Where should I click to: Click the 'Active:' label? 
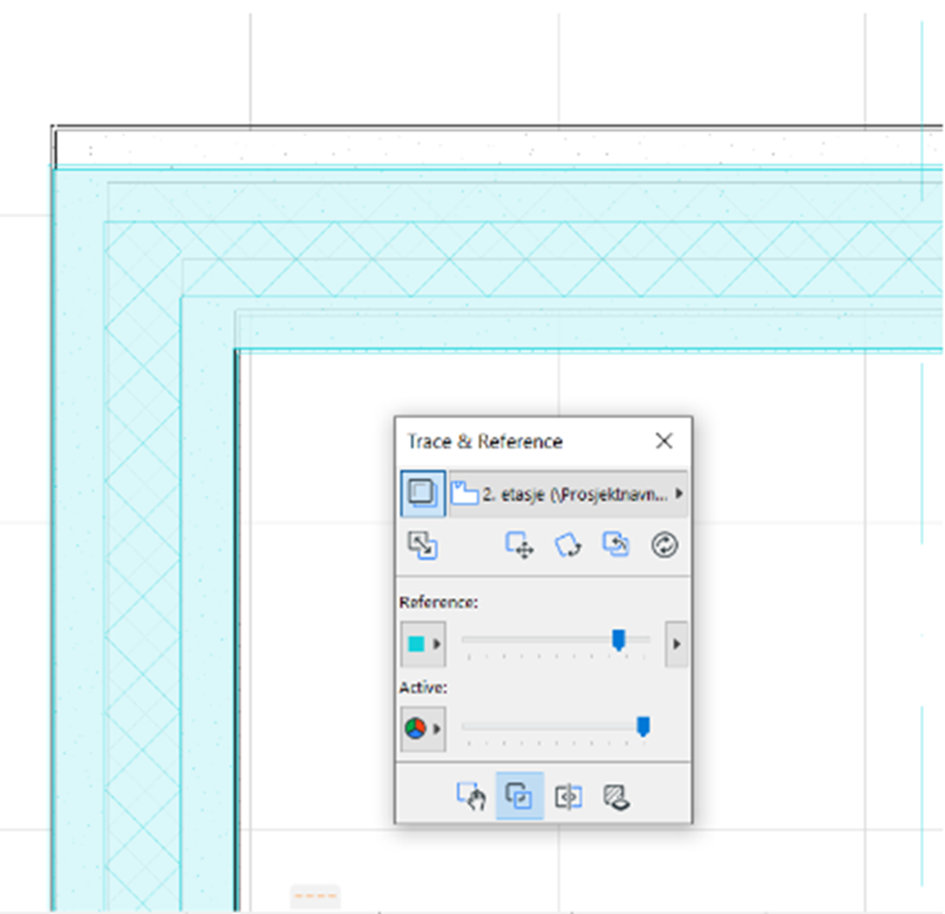pos(423,687)
